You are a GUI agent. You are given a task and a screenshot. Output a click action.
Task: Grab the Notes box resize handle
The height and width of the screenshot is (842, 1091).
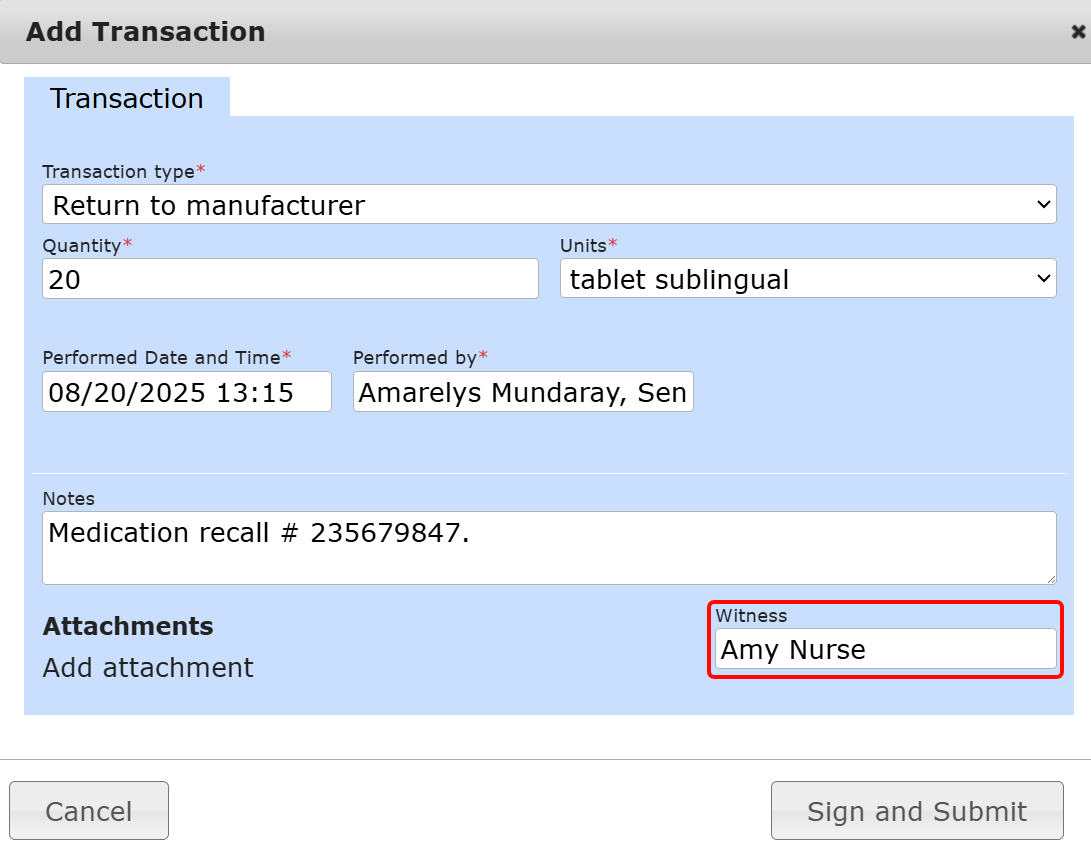click(x=1050, y=578)
